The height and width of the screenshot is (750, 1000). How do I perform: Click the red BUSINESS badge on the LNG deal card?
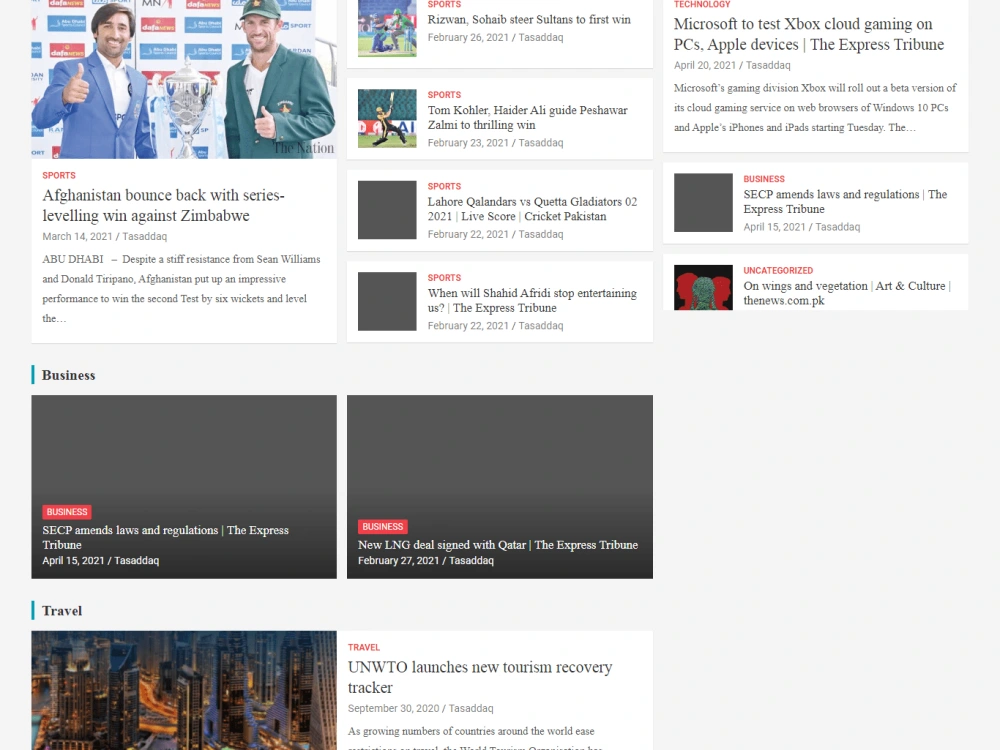(383, 527)
